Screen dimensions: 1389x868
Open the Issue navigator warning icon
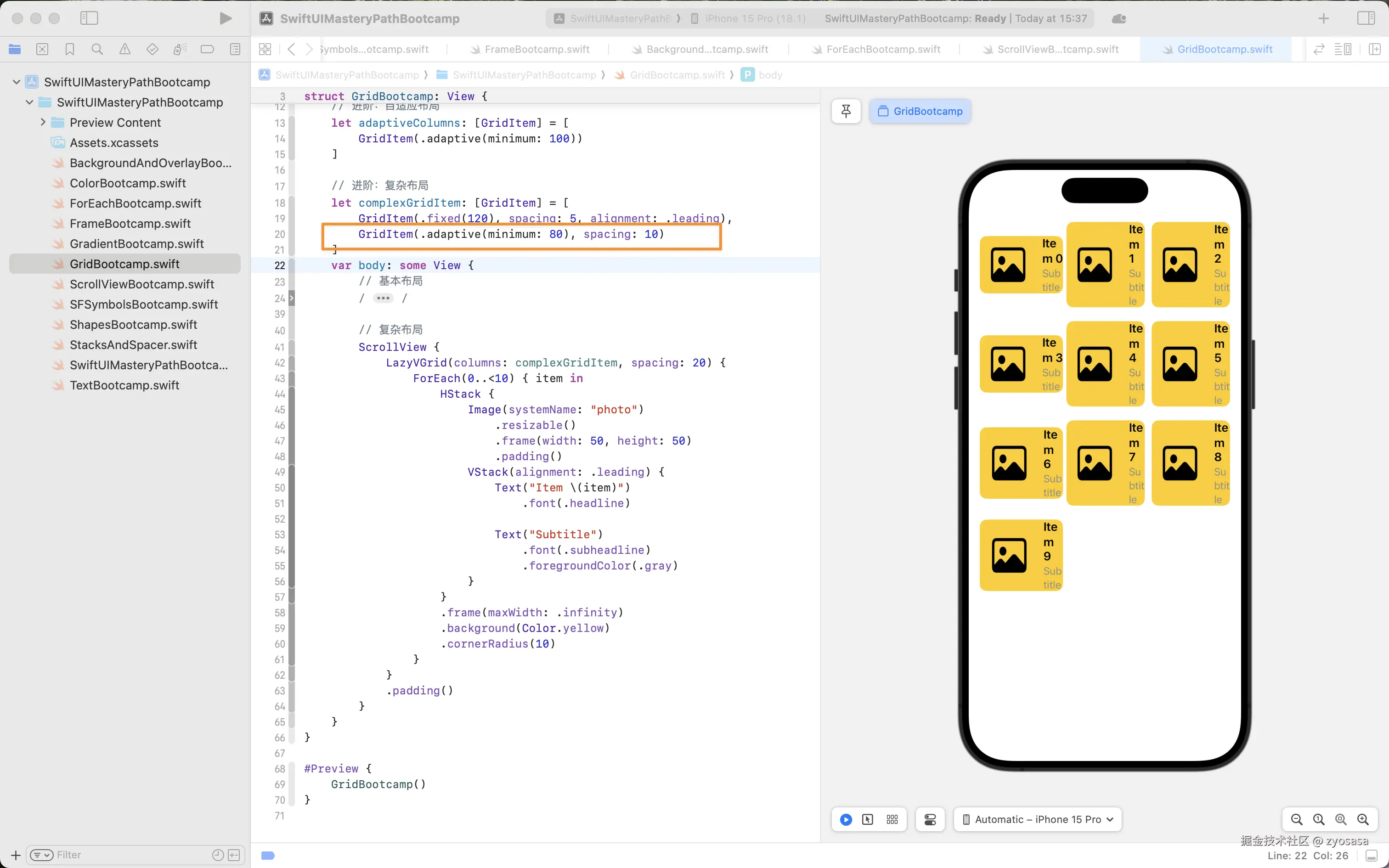[x=124, y=50]
